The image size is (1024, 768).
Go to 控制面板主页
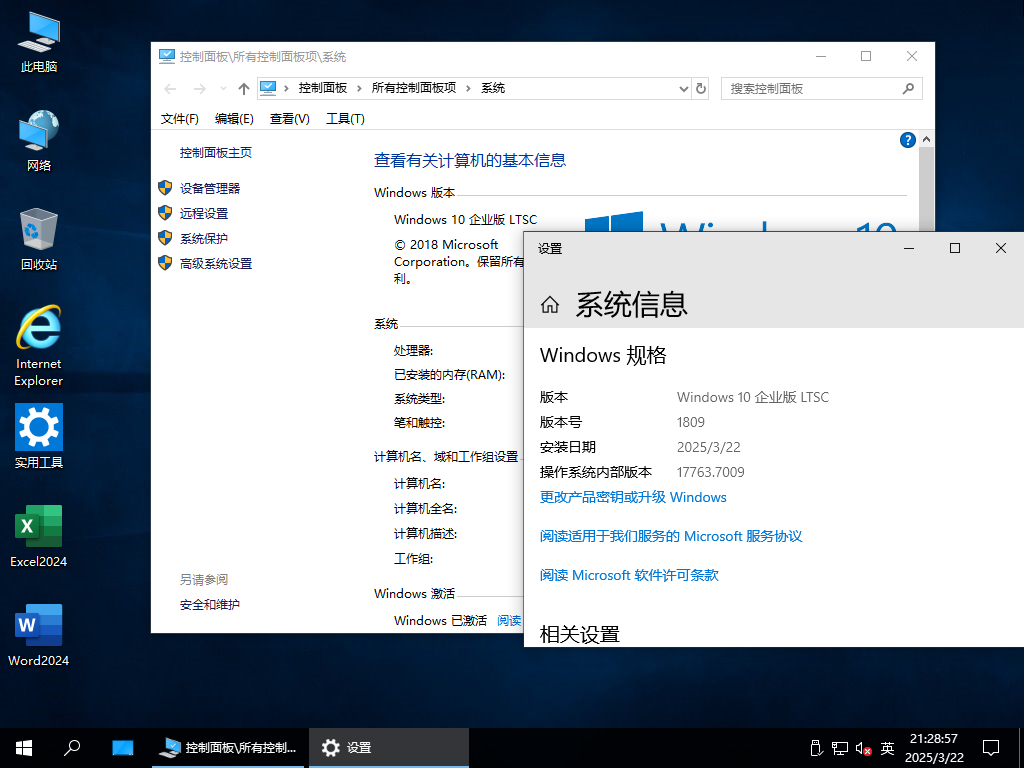[x=216, y=153]
